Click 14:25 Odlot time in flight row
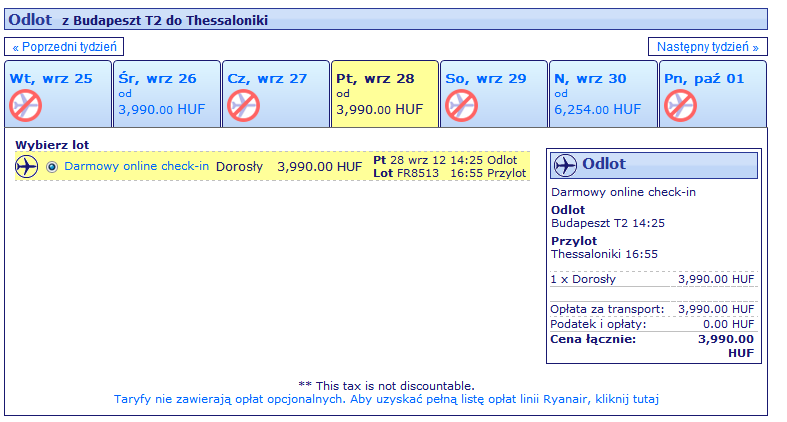This screenshot has height=422, width=787. pos(483,160)
